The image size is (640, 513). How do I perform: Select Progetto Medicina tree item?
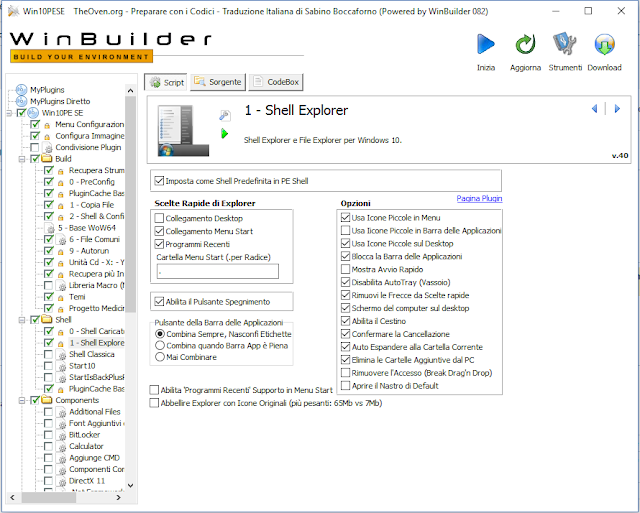pyautogui.click(x=96, y=308)
